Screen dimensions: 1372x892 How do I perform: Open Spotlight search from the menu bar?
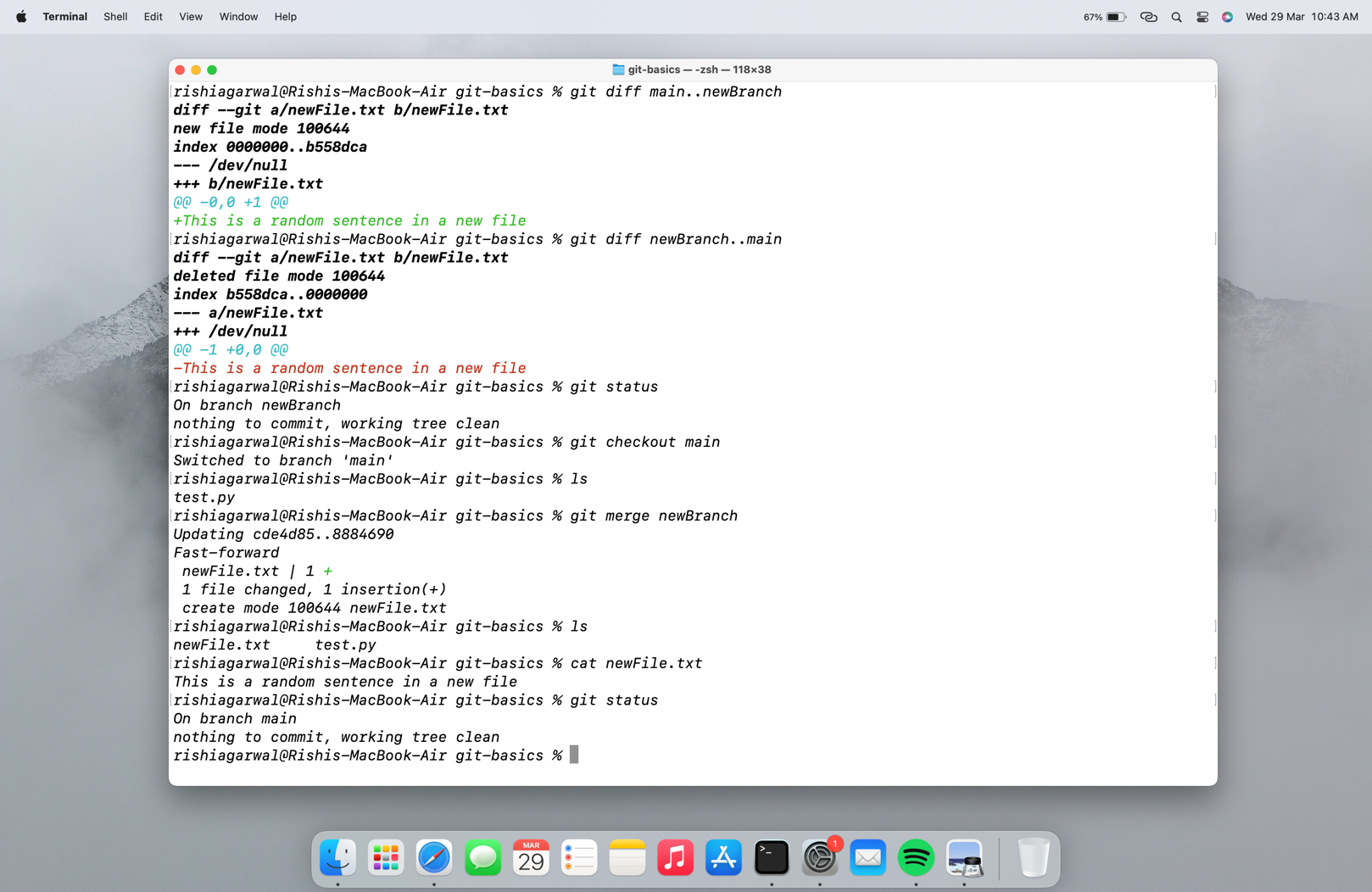(1176, 16)
